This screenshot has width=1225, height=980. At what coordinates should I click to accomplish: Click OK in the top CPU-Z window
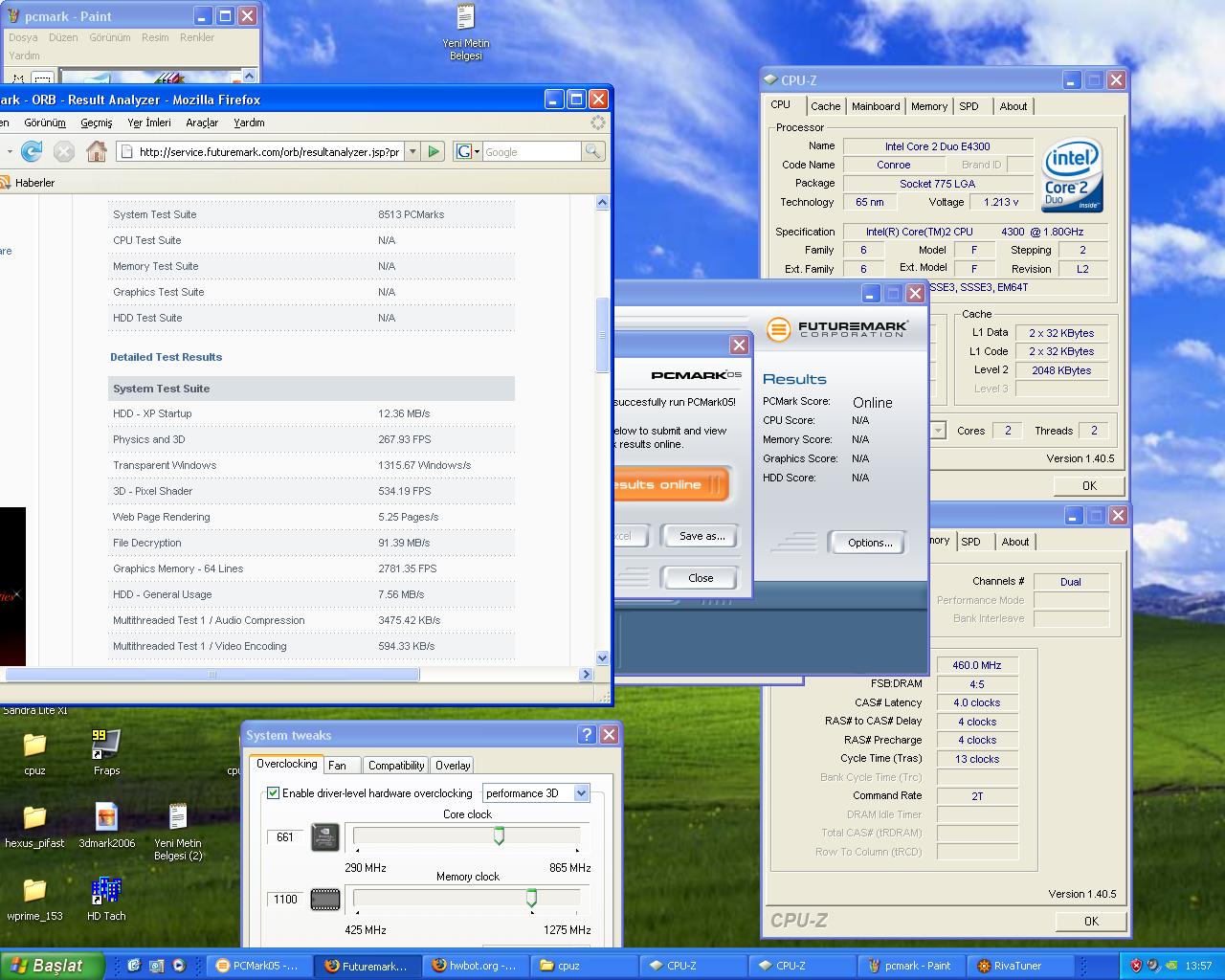(x=1089, y=485)
